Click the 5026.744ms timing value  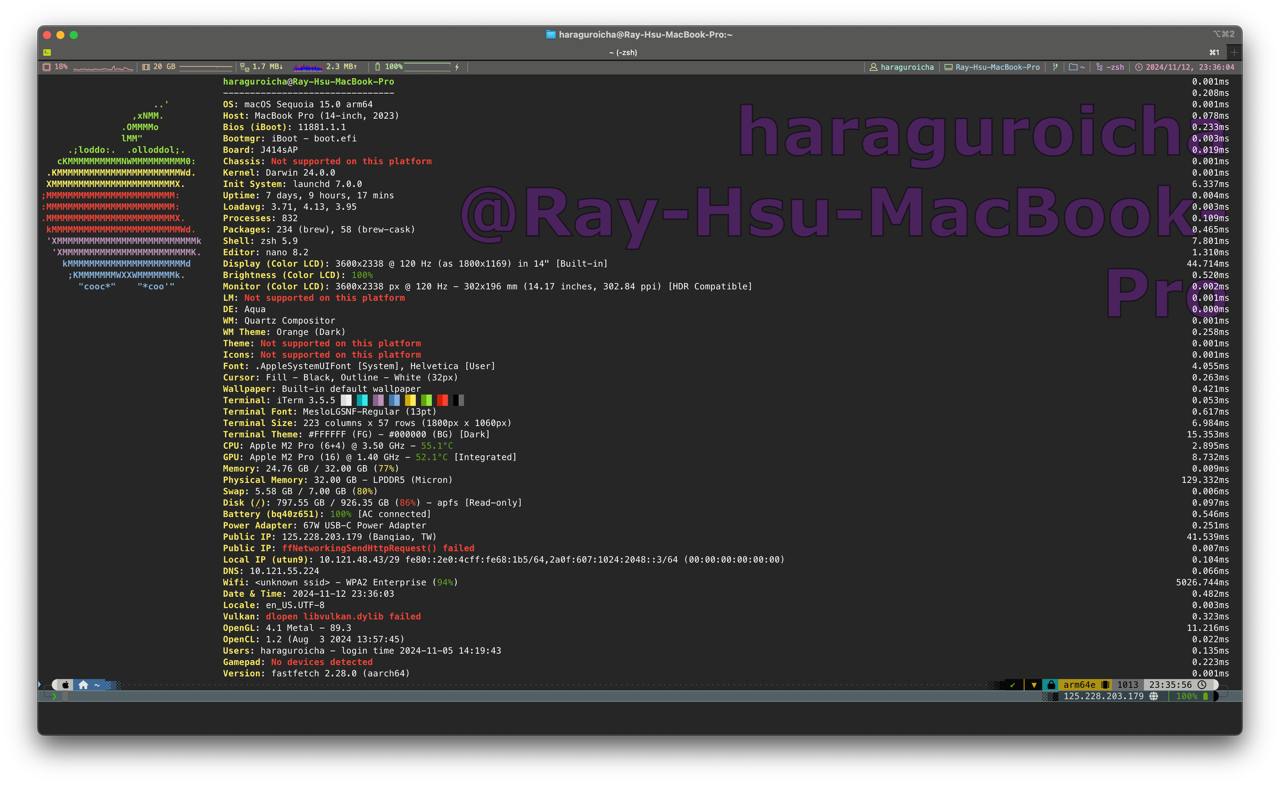1203,582
